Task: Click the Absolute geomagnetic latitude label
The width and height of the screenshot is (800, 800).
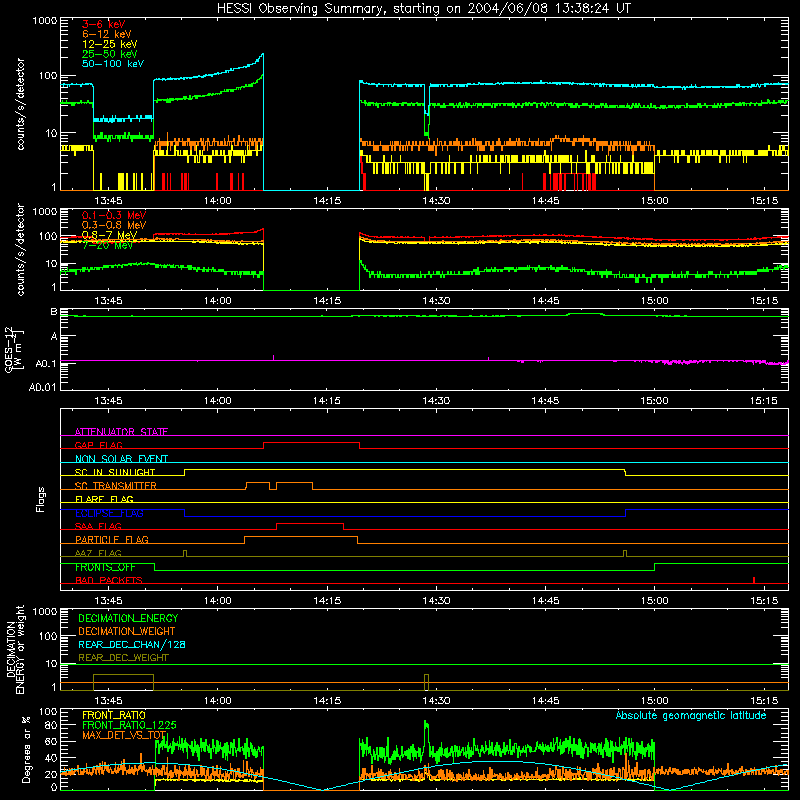Action: click(691, 716)
